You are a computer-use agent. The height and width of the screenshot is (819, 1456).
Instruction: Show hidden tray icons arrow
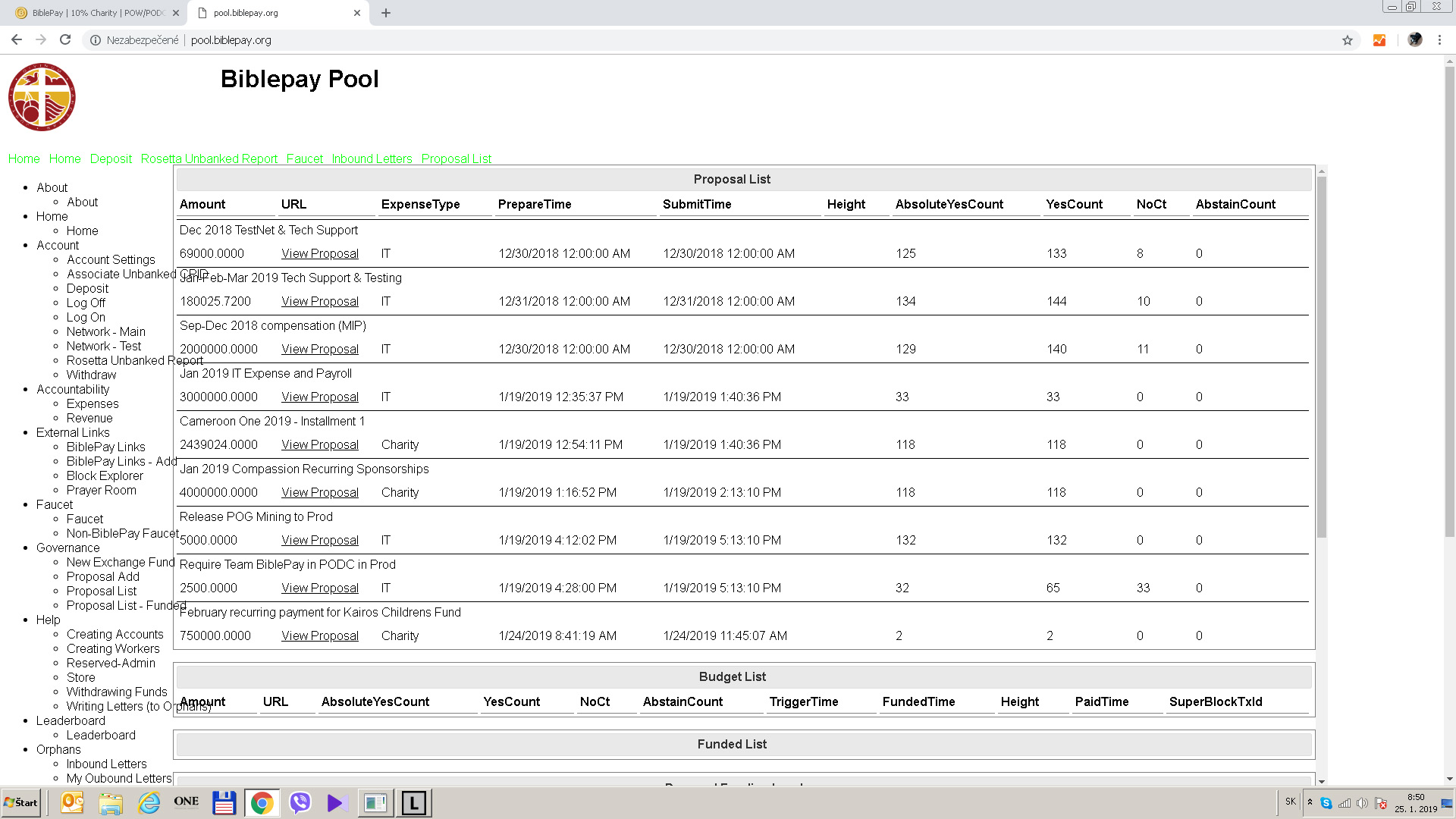[1310, 802]
